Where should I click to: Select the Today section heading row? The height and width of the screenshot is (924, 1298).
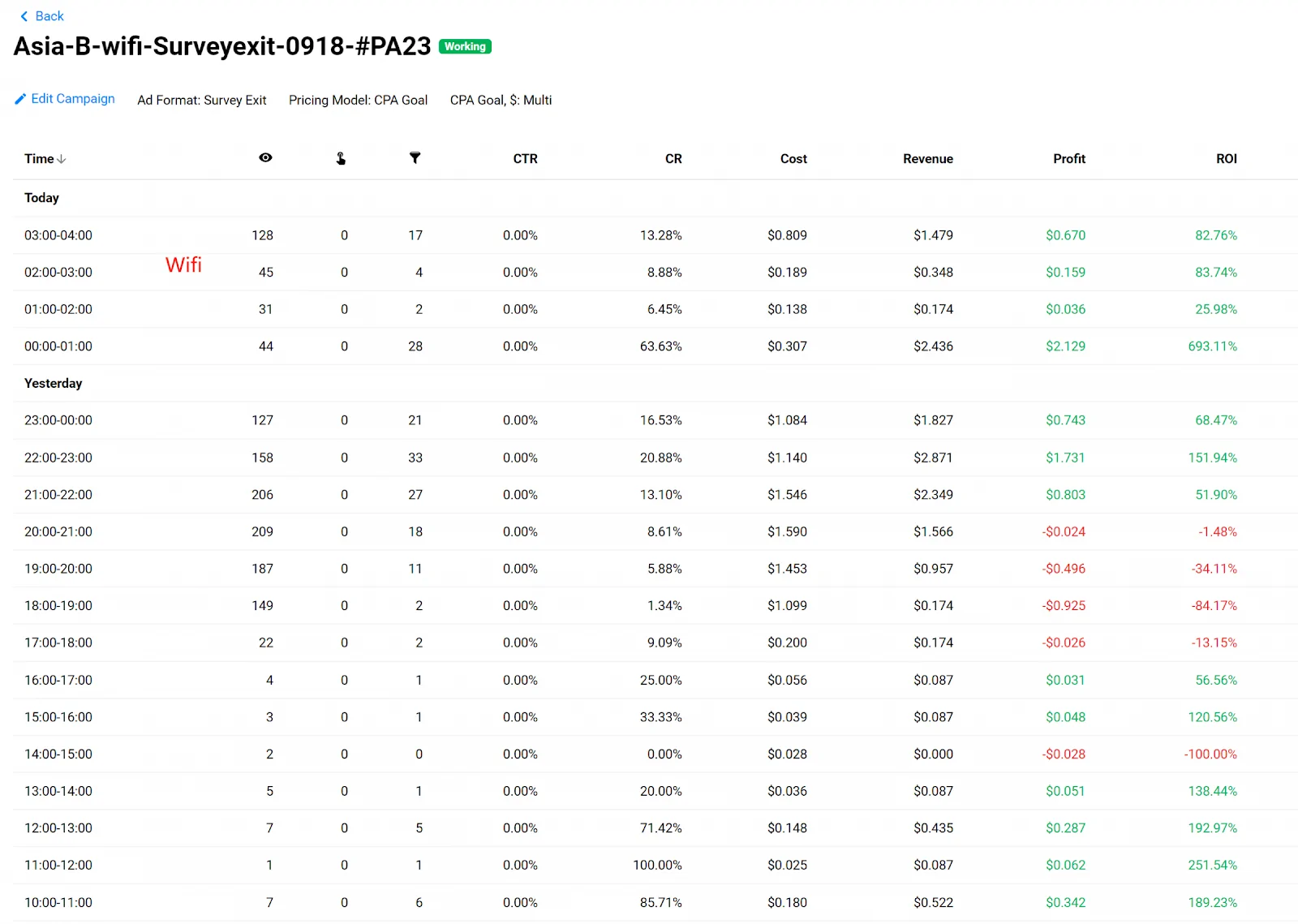[x=41, y=198]
